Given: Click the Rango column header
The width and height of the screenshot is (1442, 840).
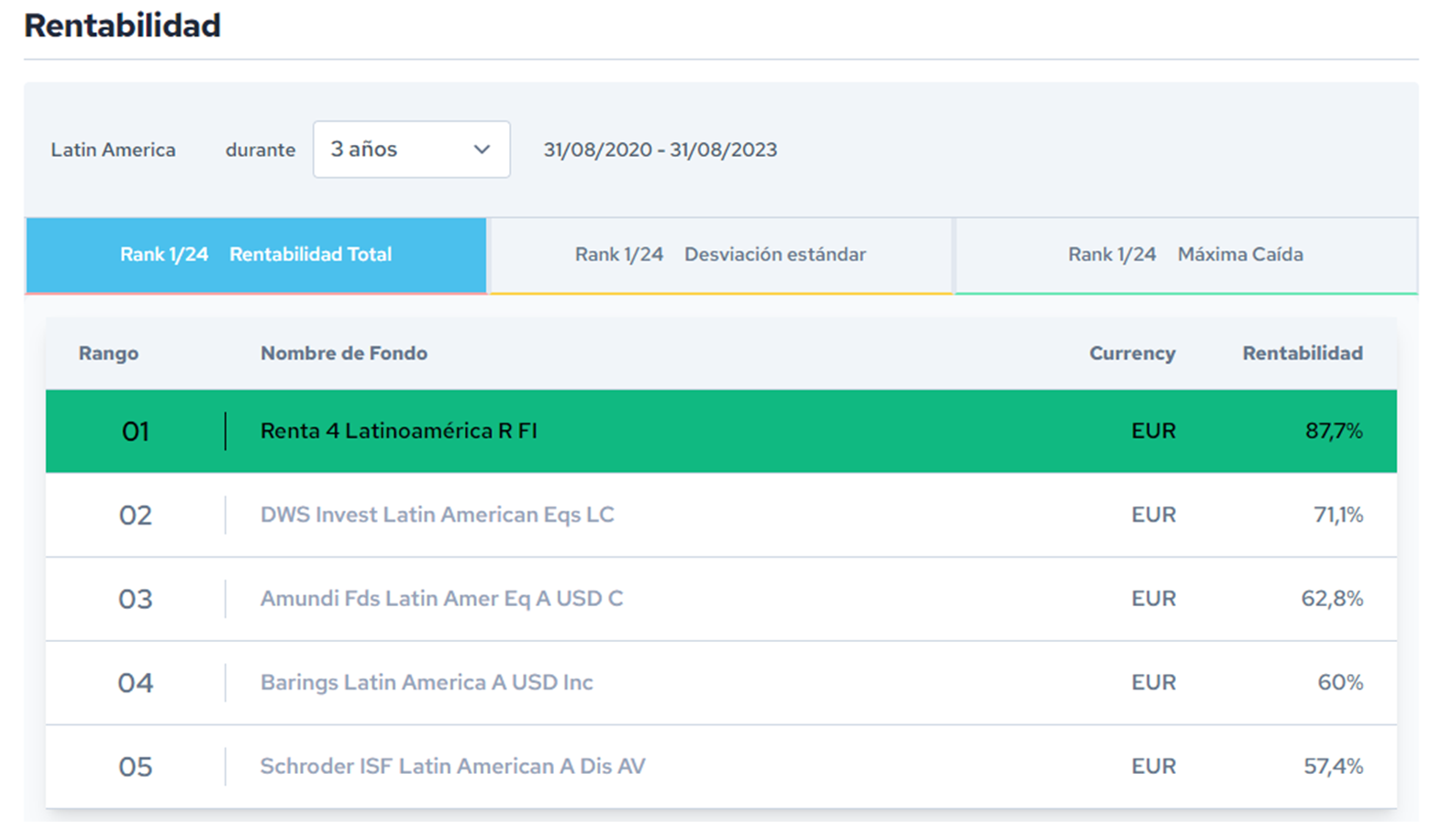Looking at the screenshot, I should click(108, 353).
